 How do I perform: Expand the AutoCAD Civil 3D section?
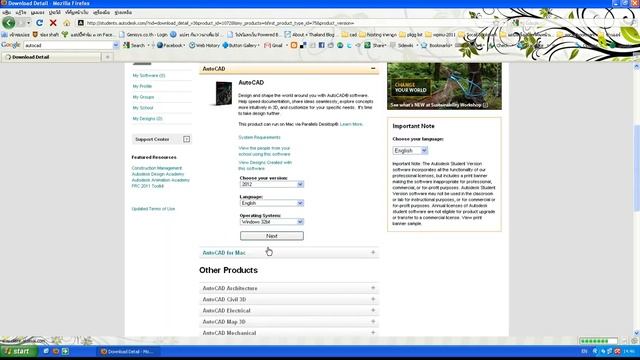[373, 299]
